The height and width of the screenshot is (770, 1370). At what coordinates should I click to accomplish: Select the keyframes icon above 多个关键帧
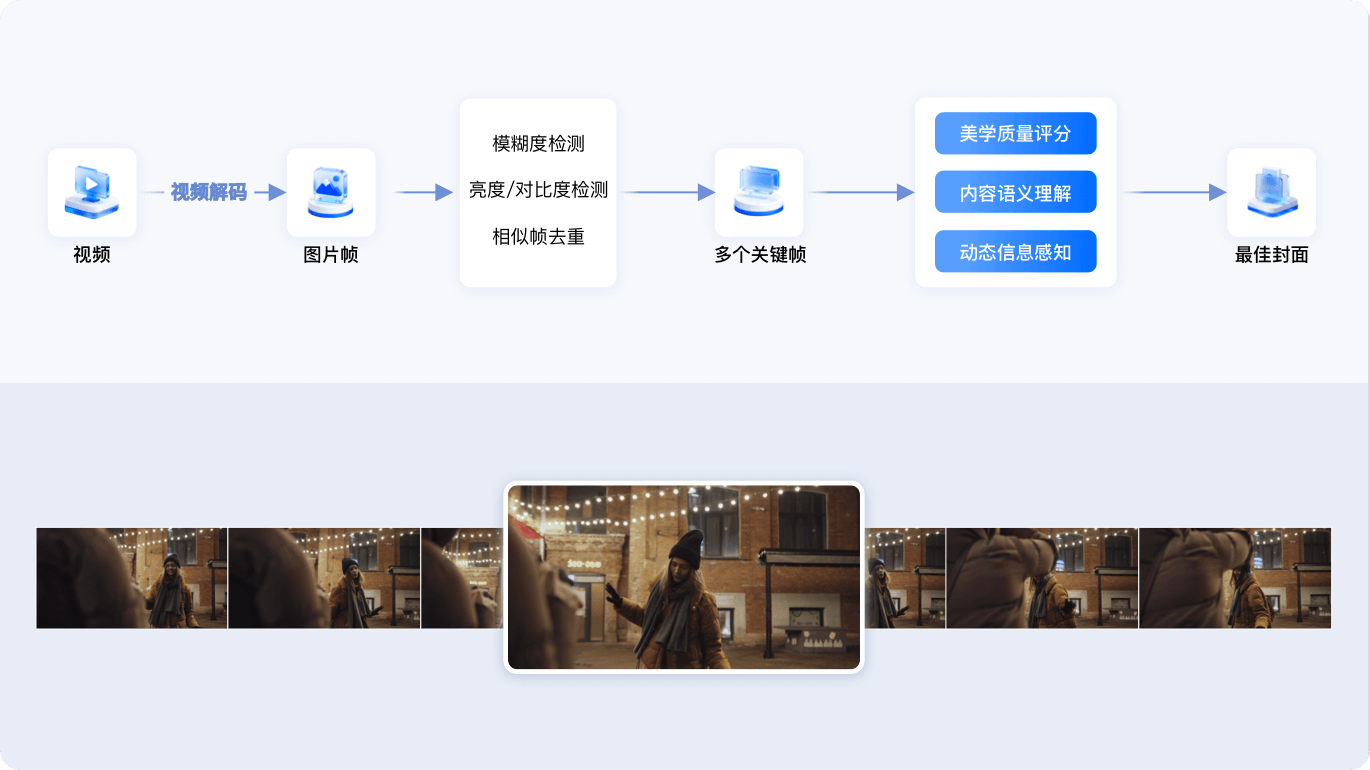point(759,192)
